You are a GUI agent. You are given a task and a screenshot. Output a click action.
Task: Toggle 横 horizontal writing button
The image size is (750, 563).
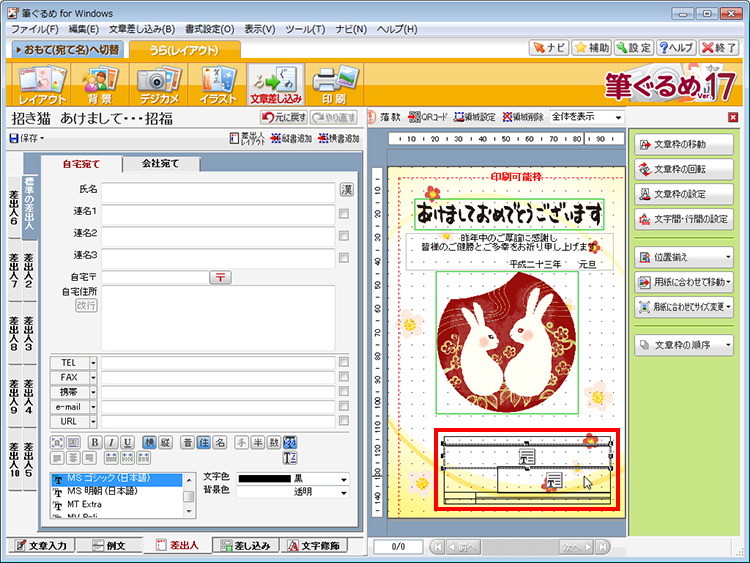click(149, 442)
